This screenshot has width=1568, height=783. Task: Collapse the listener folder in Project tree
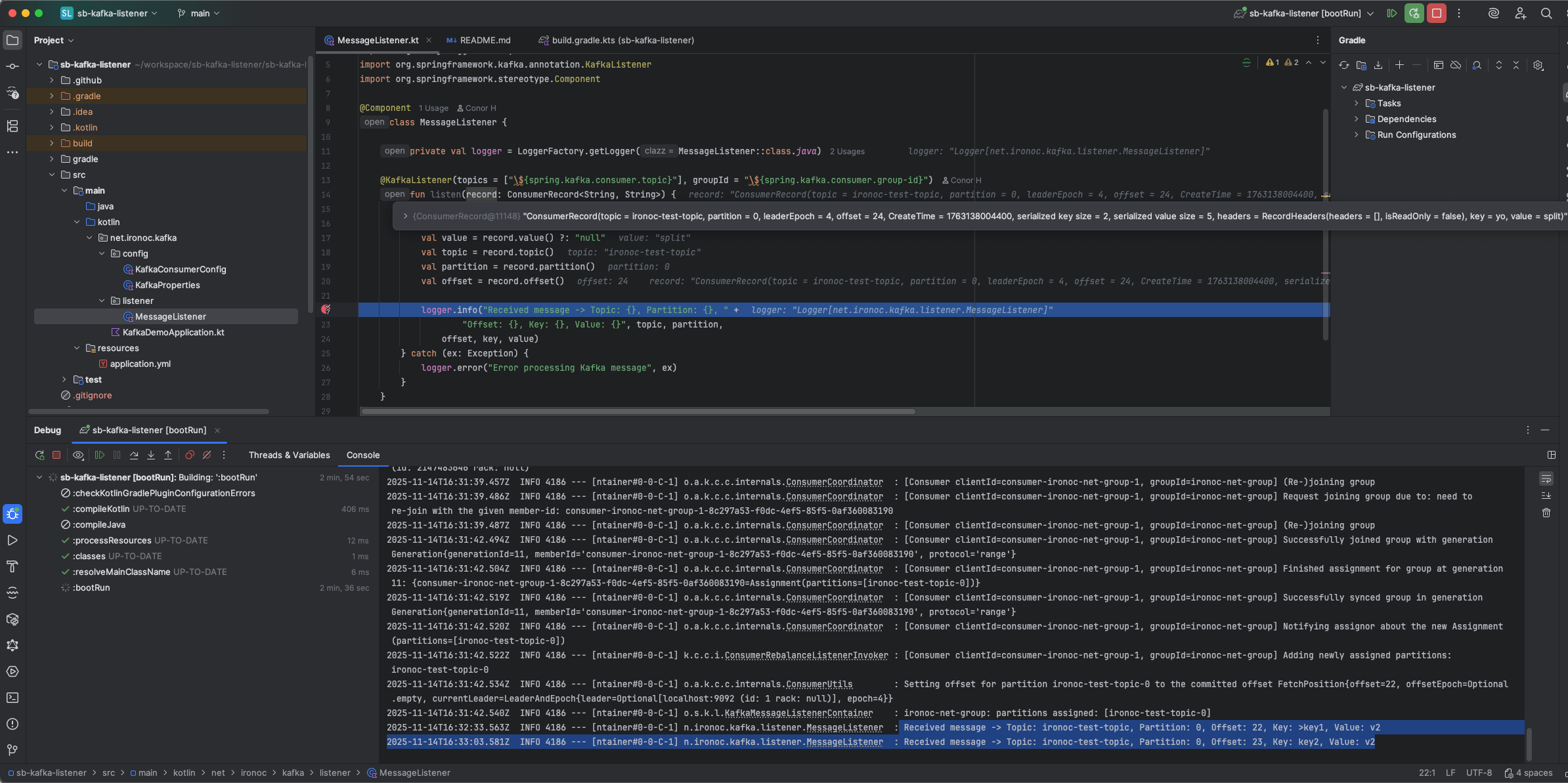[102, 301]
